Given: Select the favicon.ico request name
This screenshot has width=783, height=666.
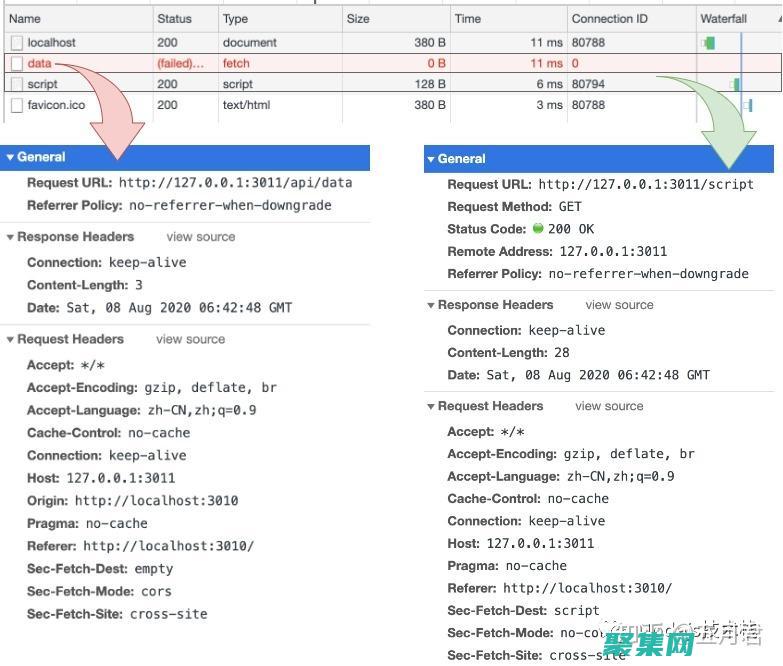Looking at the screenshot, I should tap(56, 105).
